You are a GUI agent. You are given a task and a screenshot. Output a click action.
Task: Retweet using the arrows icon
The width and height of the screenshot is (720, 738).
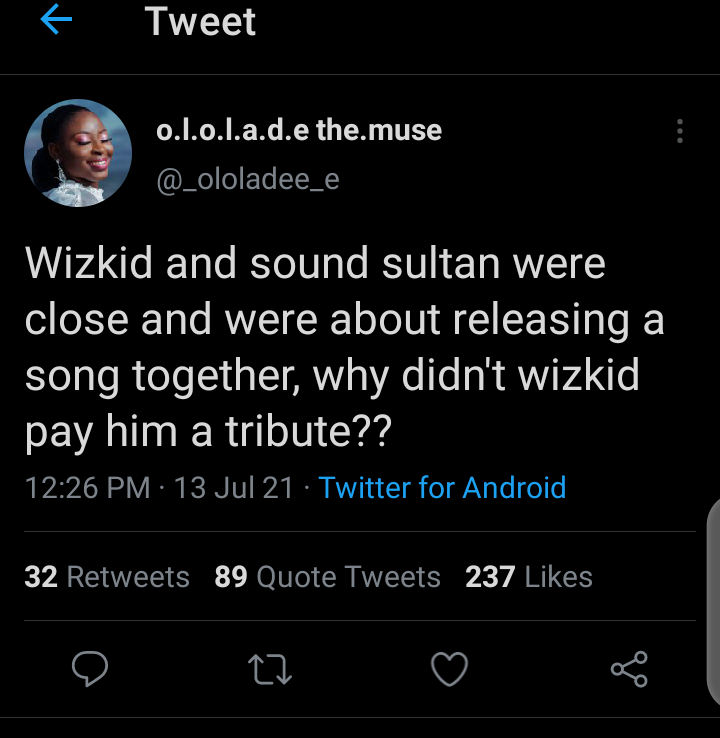(269, 669)
